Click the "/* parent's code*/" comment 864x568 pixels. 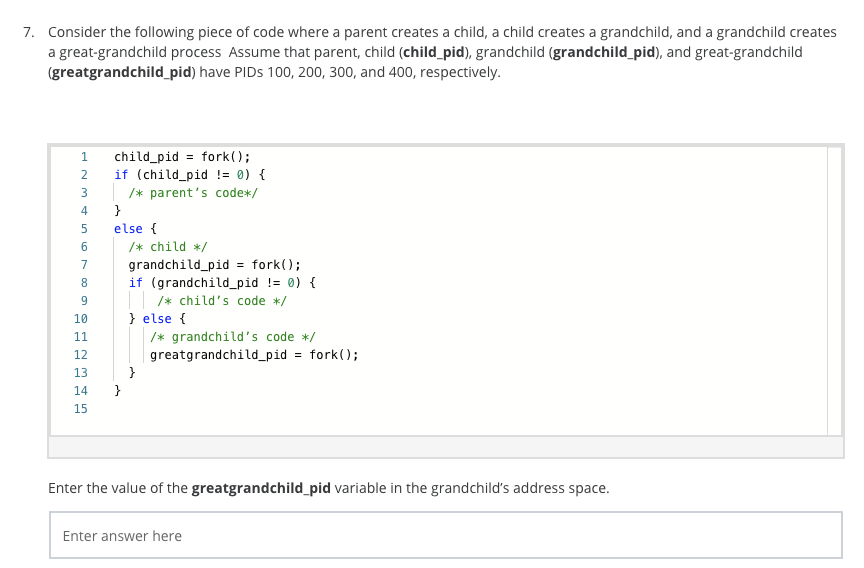pos(194,193)
